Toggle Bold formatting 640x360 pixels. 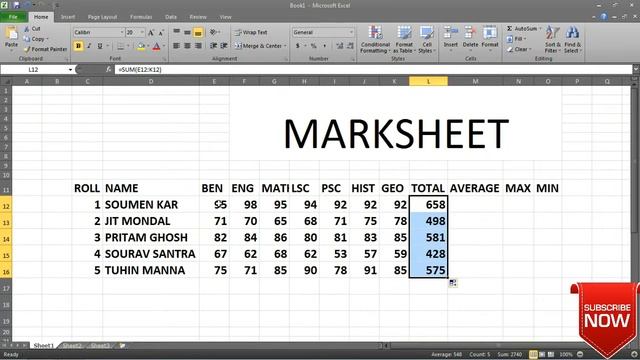(78, 46)
